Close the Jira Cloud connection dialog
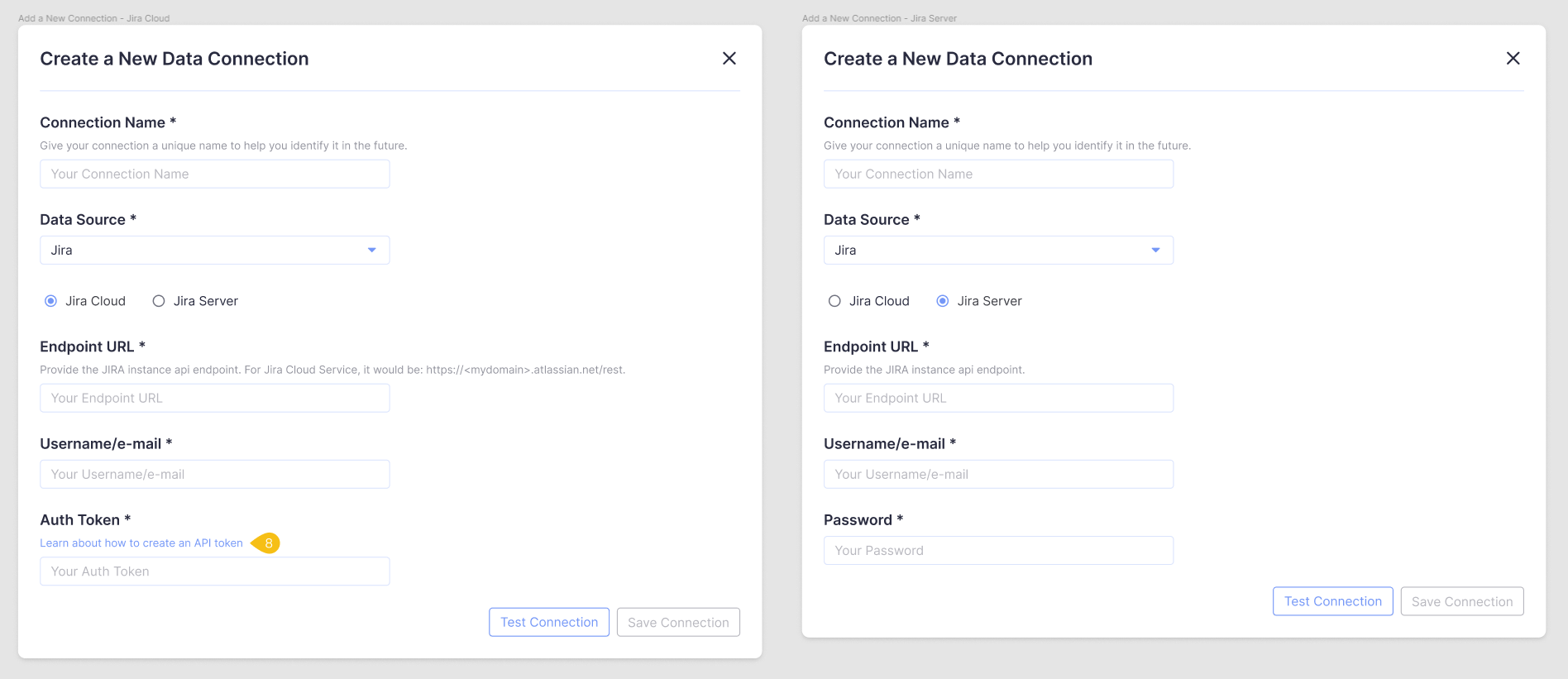 click(729, 58)
